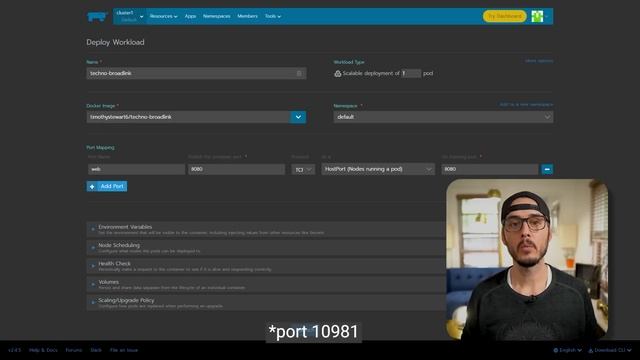
Task: Go to Namespaces
Action: point(216,16)
